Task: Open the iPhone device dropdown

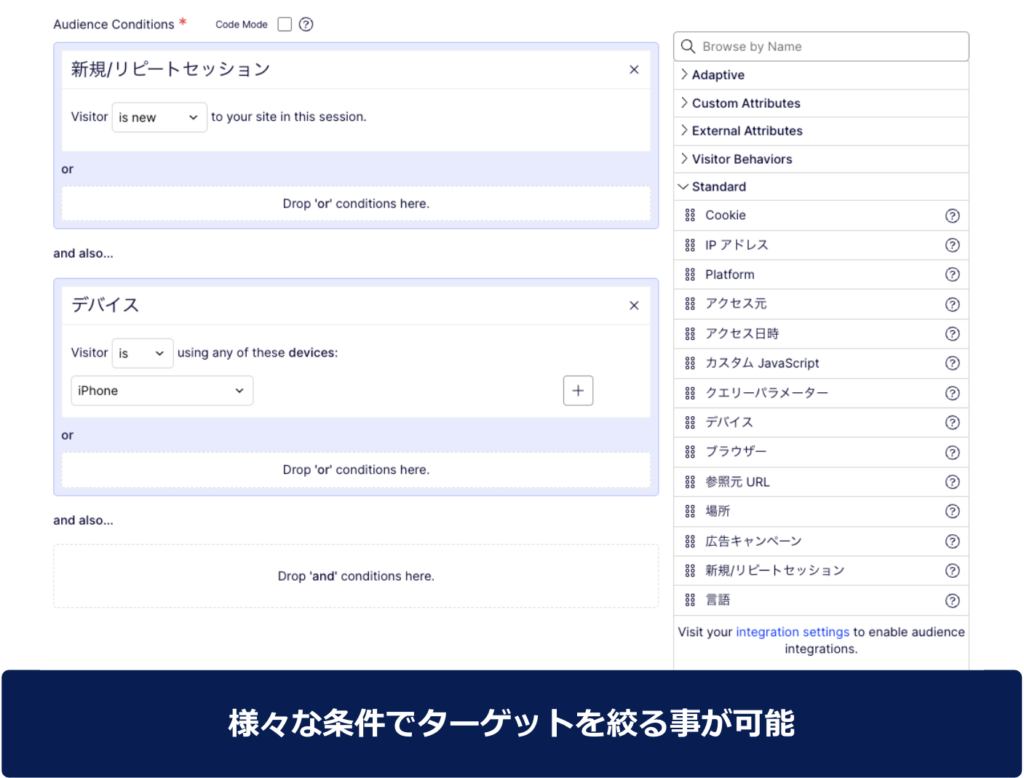Action: [x=161, y=391]
